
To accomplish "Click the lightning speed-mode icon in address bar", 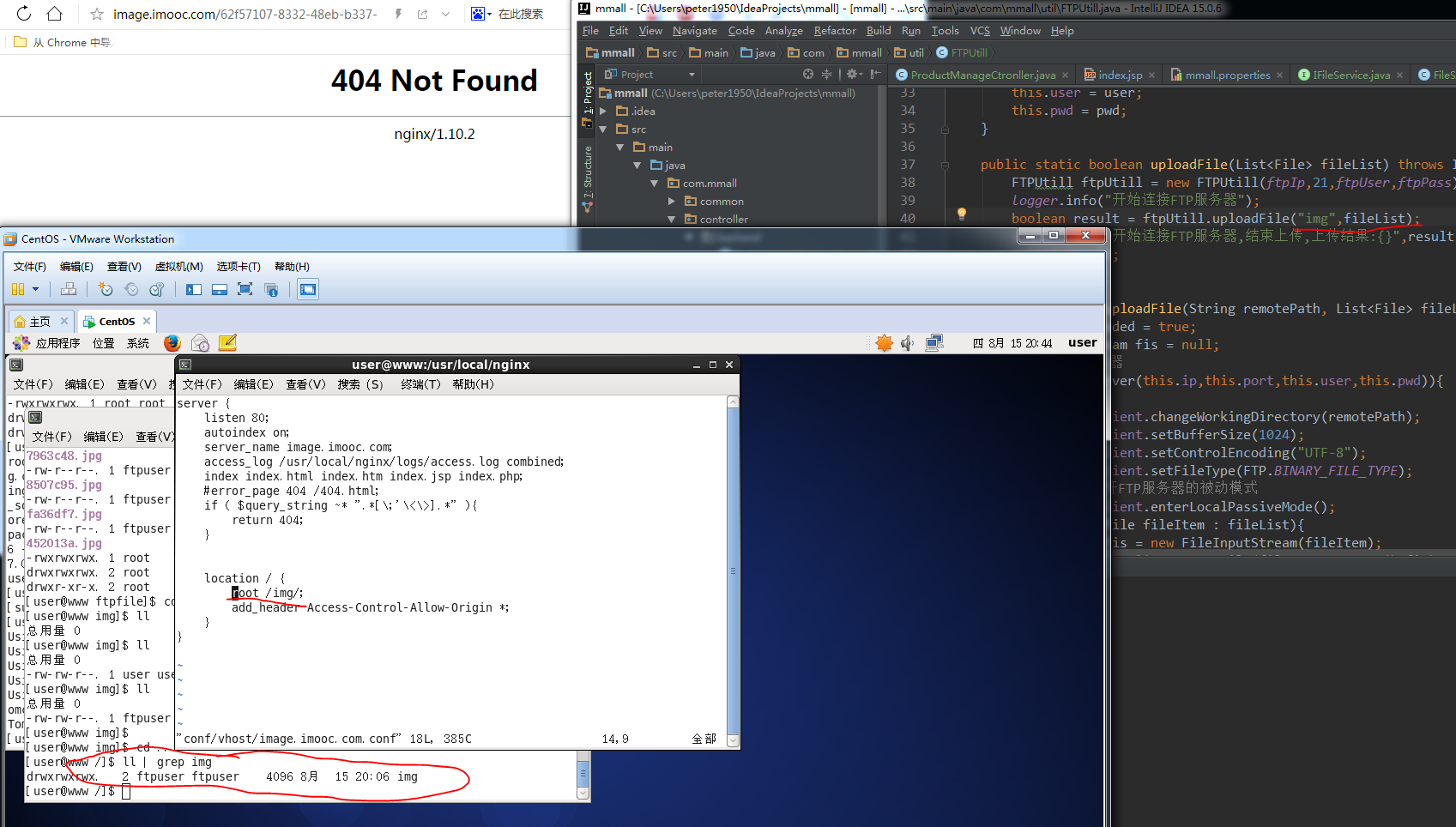I will (398, 14).
